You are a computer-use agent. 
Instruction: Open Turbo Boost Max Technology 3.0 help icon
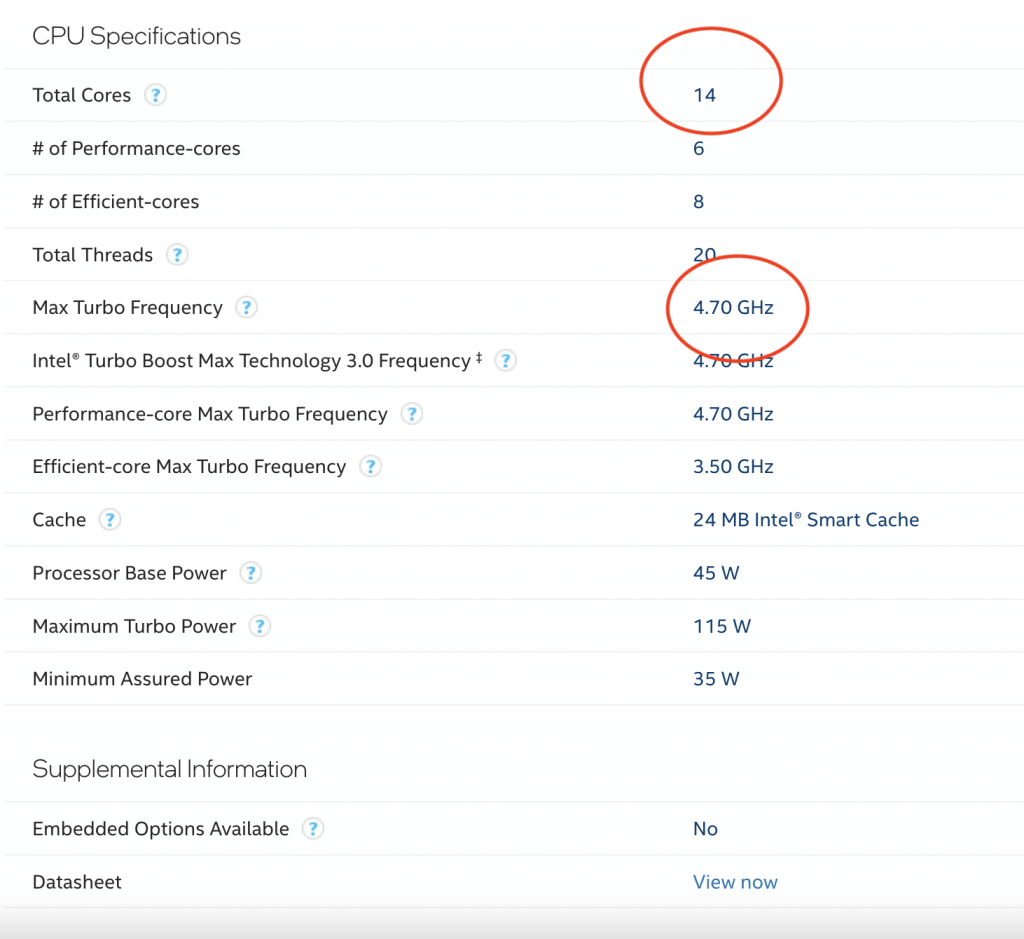[506, 360]
